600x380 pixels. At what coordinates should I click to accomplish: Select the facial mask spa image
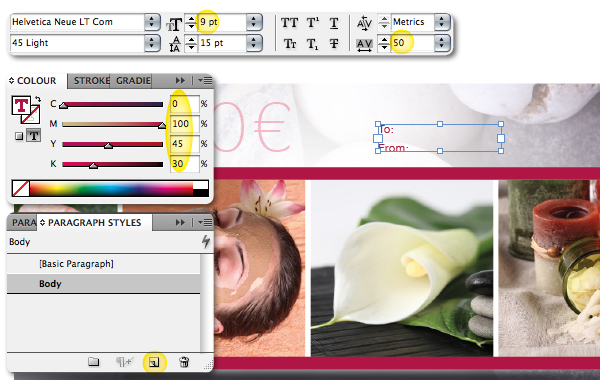pyautogui.click(x=259, y=269)
